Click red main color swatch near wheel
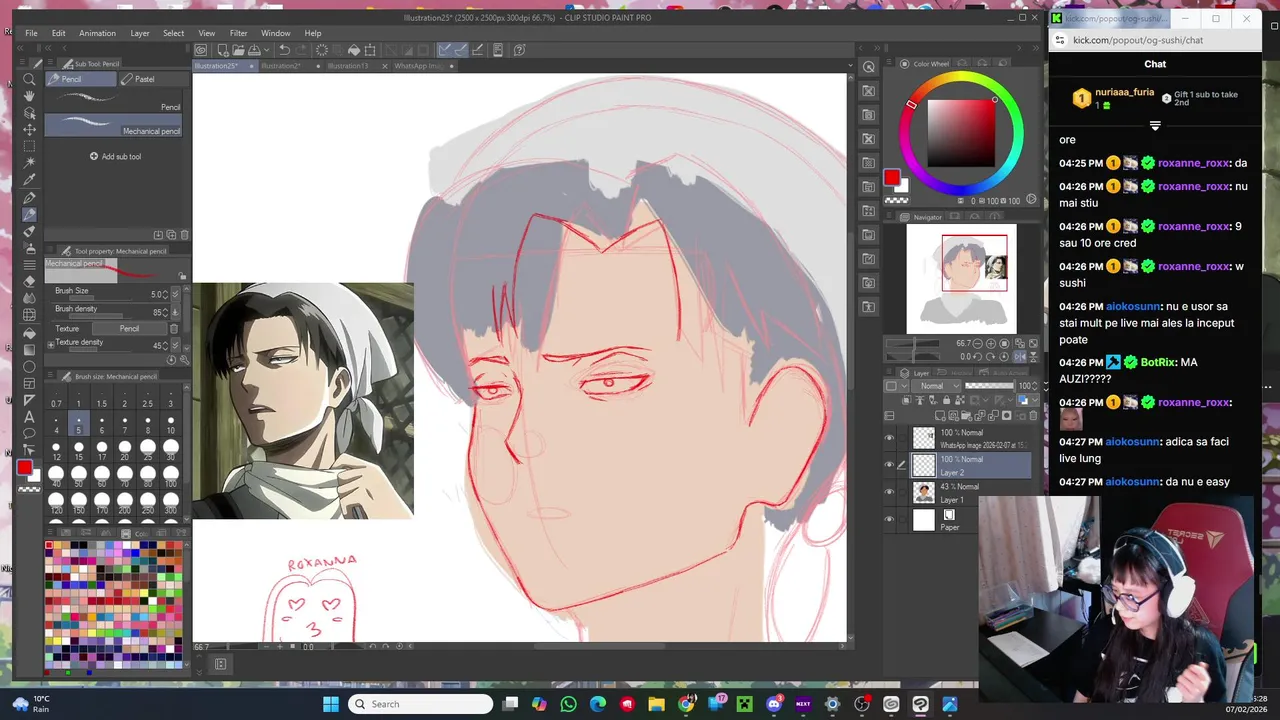 [x=891, y=178]
